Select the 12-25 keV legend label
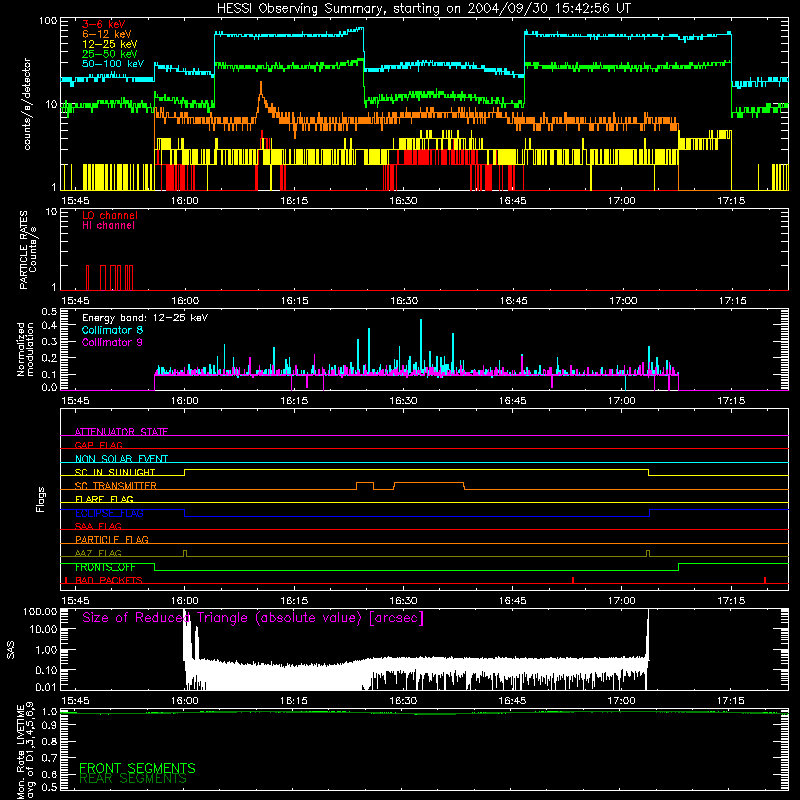 tap(110, 44)
